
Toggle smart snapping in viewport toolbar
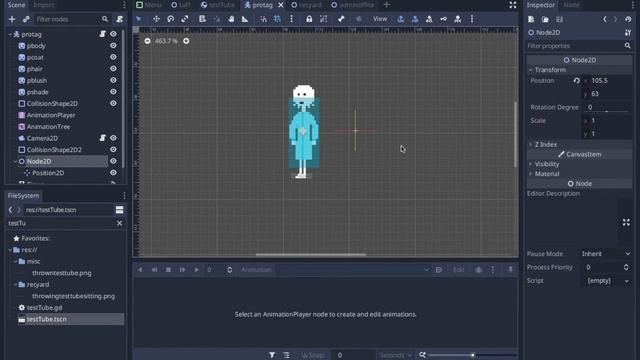tap(263, 19)
